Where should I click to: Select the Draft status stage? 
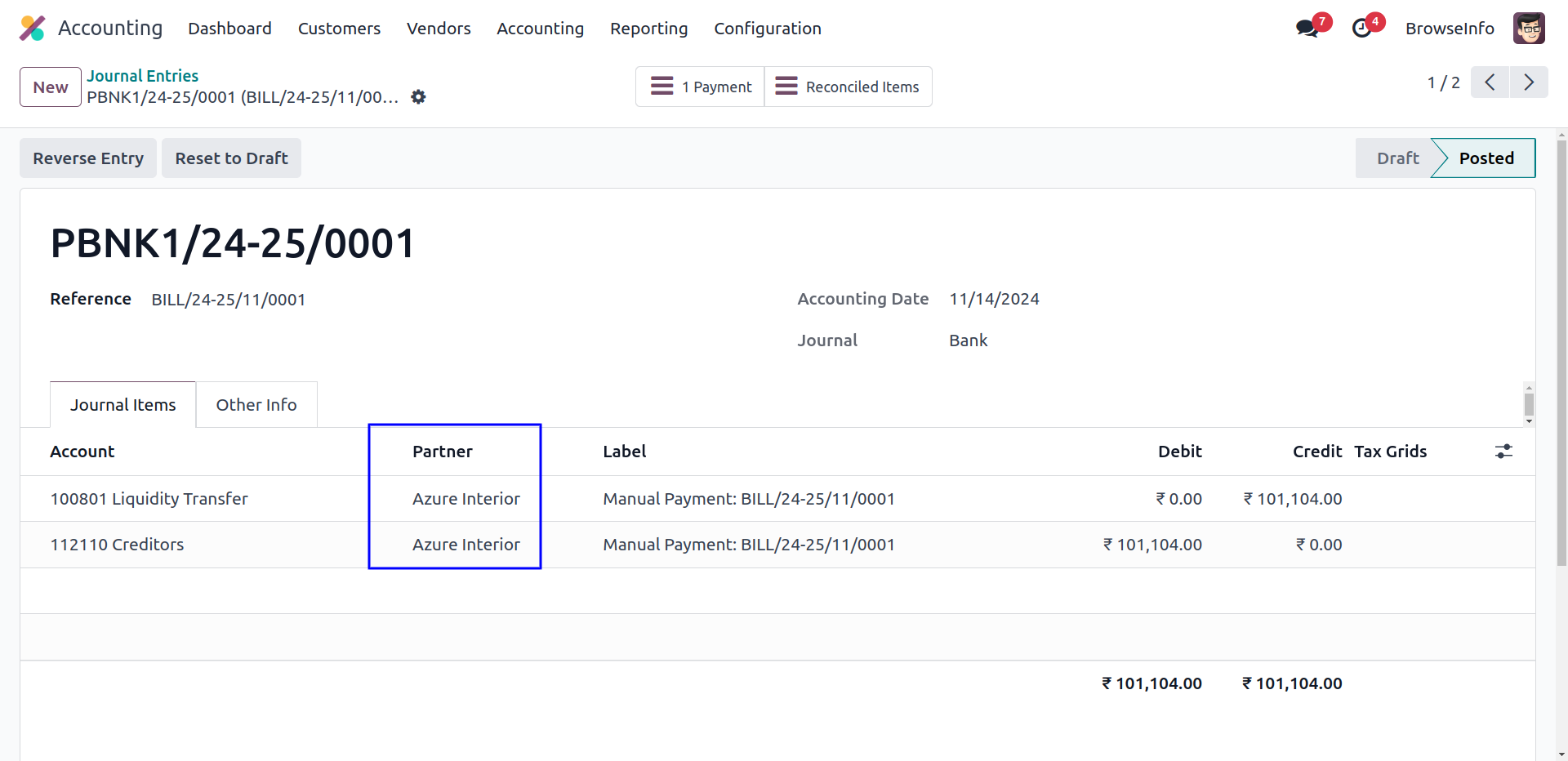pos(1397,158)
